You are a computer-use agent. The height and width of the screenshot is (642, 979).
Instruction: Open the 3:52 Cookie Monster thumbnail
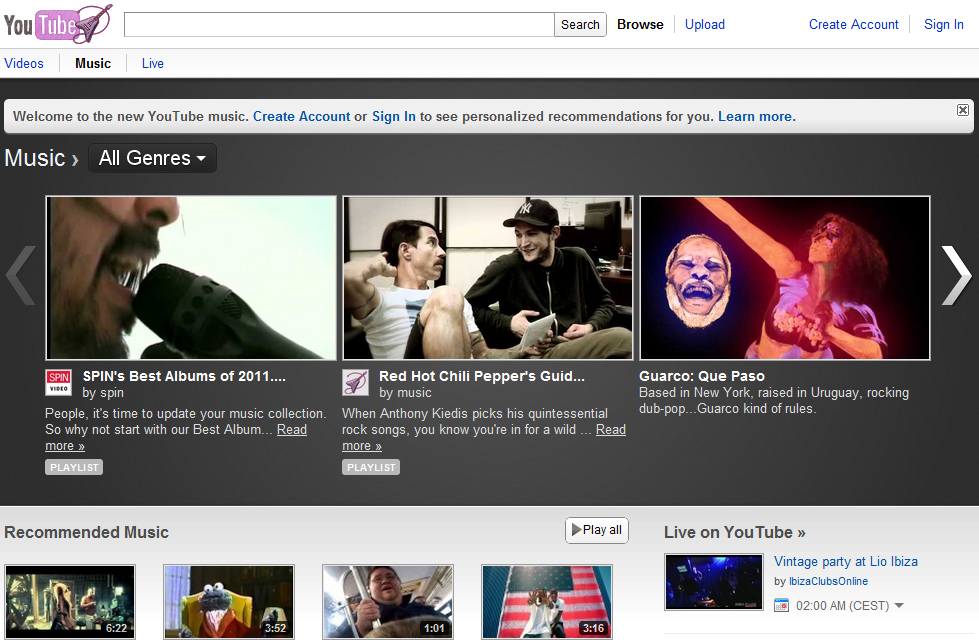point(229,602)
